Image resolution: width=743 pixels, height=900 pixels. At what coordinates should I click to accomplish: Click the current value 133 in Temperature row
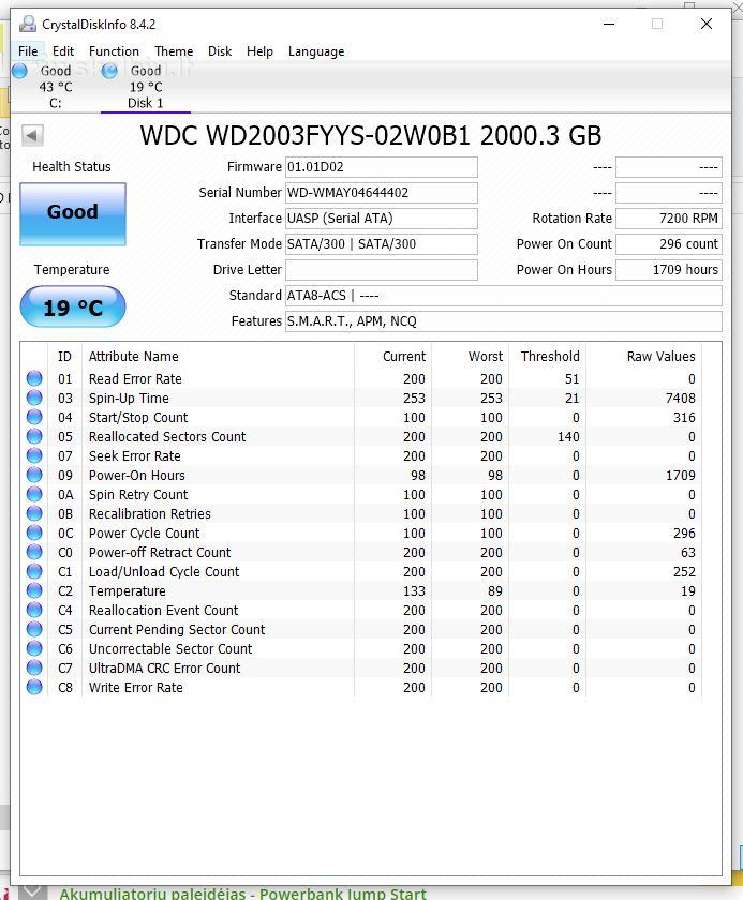pos(414,591)
